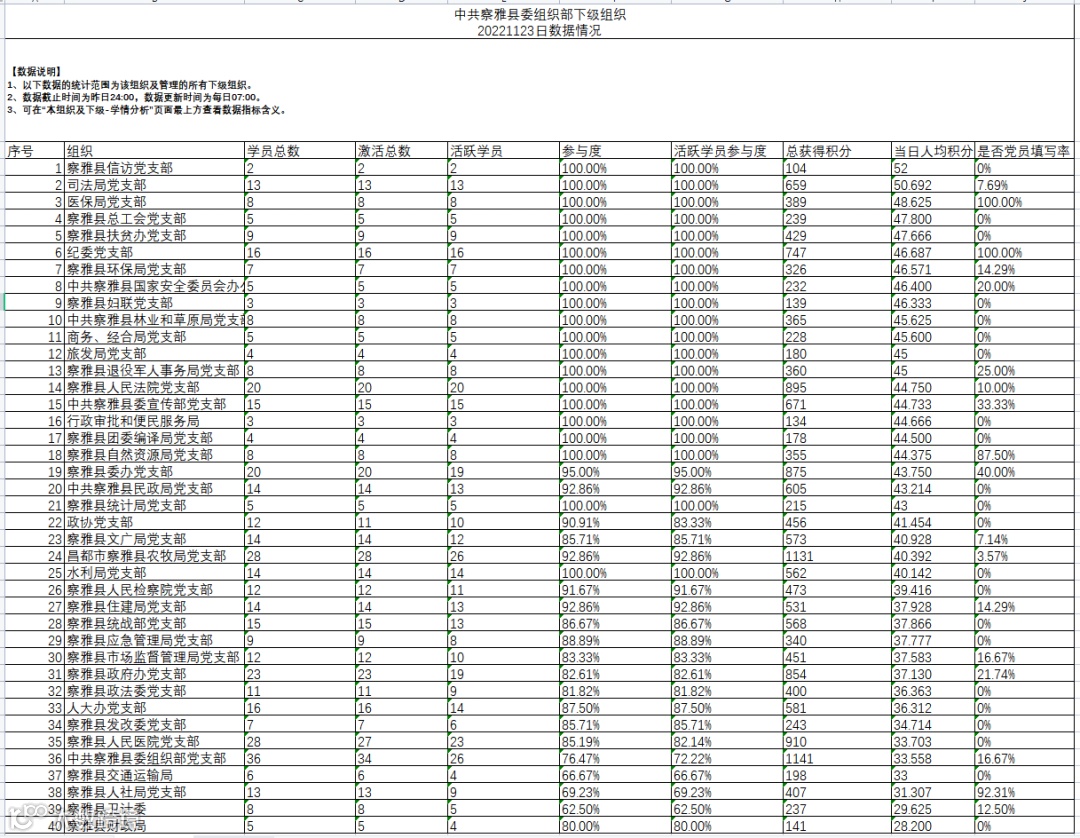Select the participation value 90.91%
This screenshot has width=1080, height=838.
coord(616,523)
